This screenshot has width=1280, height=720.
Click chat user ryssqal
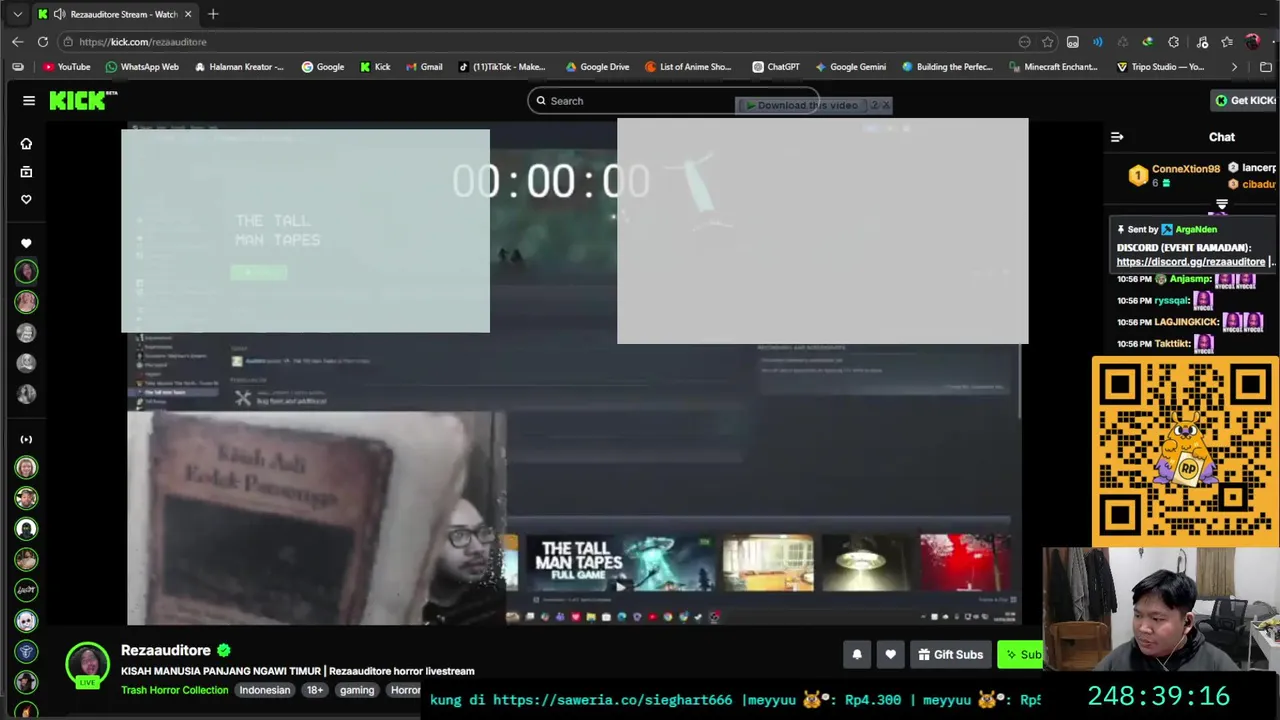1171,300
